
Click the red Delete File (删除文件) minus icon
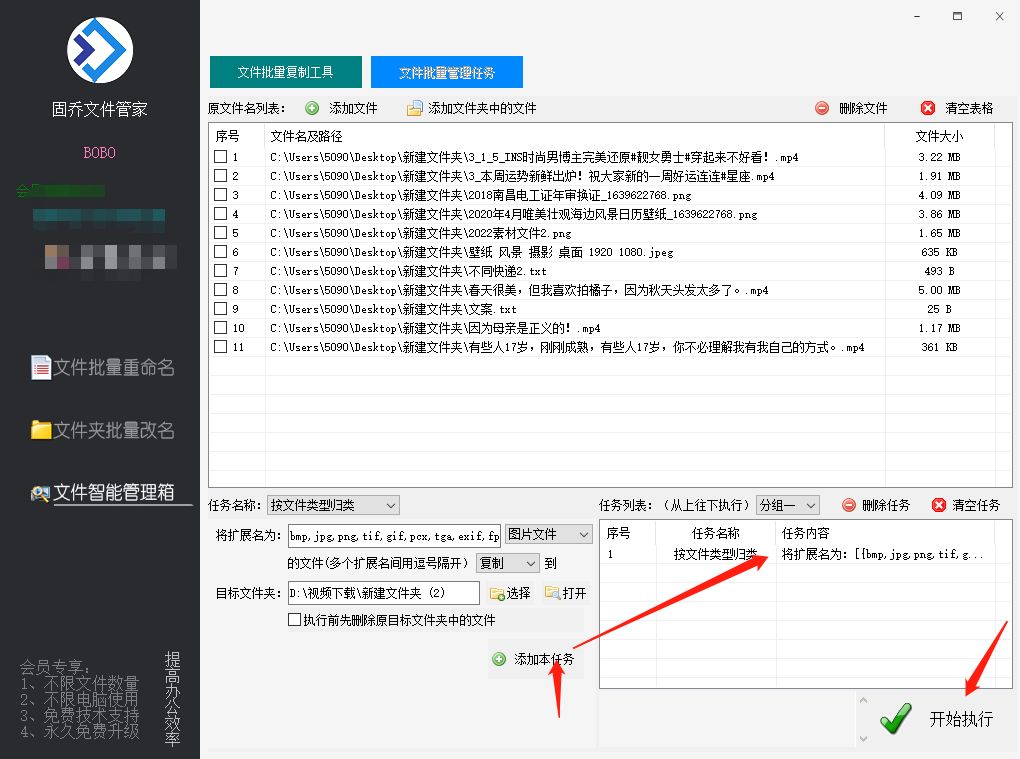point(822,109)
